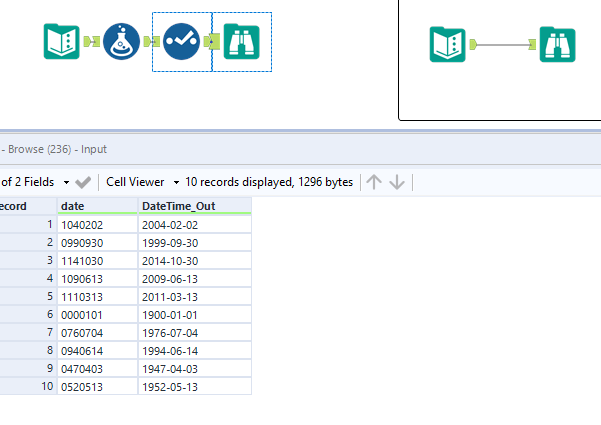
Task: Select cell 1947-04-03
Action: (x=195, y=369)
